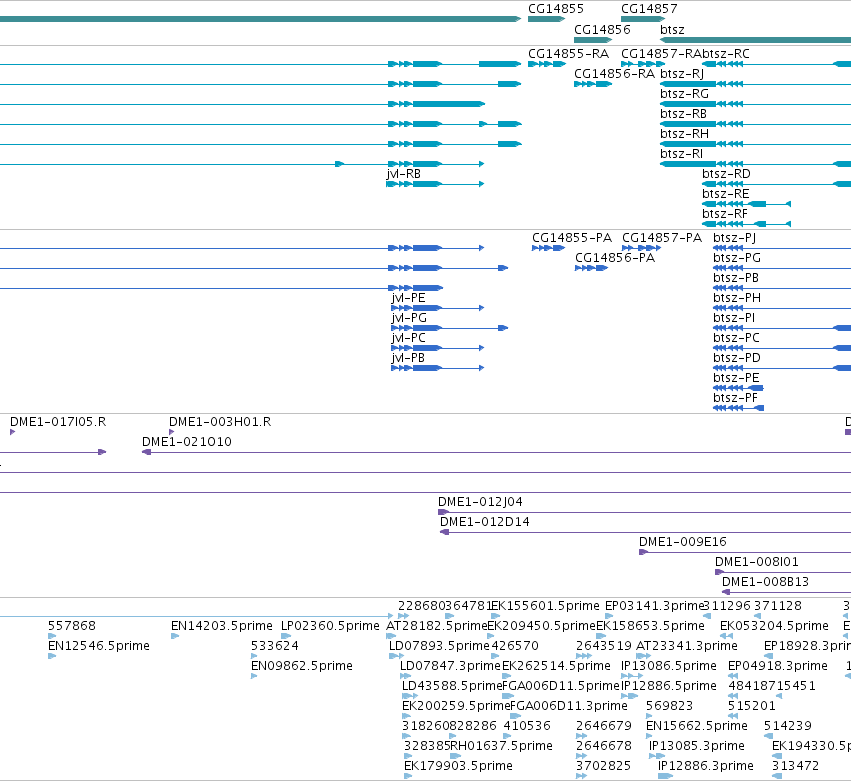Click the 410536 feature label
851x781 pixels.
pos(527,726)
